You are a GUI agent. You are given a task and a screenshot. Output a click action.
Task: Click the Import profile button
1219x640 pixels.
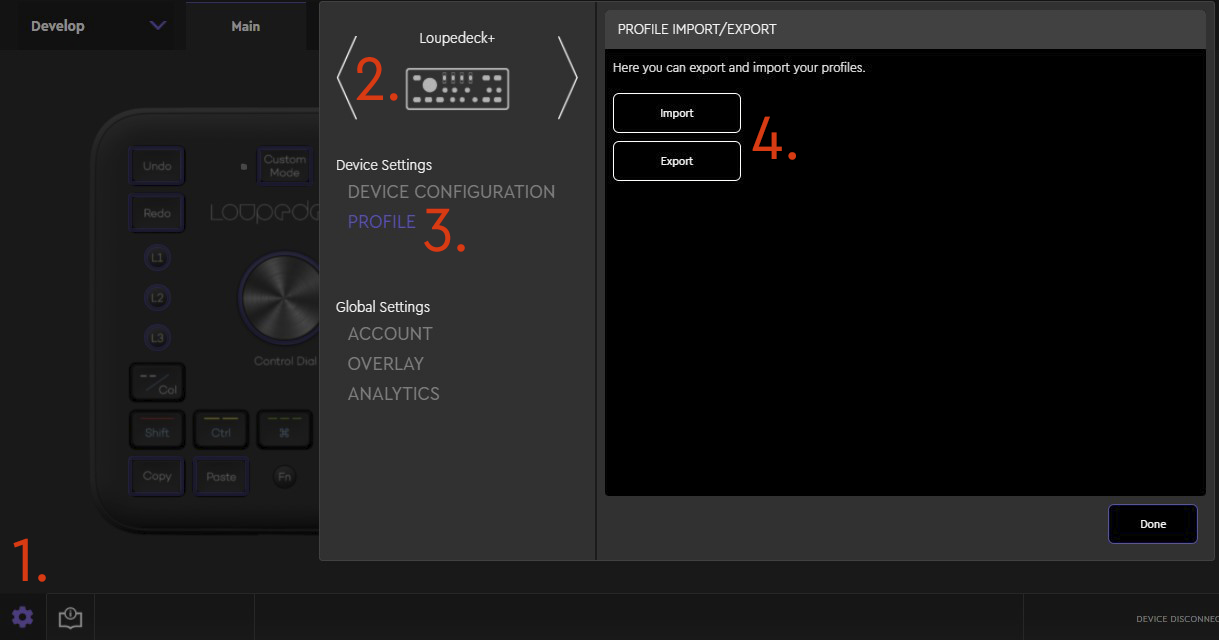coord(676,113)
